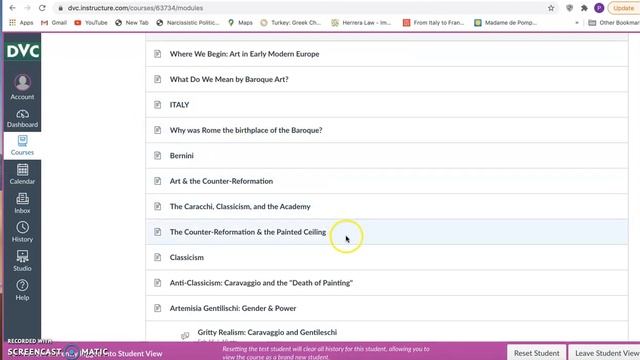Screen dimensions: 640x360
Task: Open Artemisia Gentilischi: Gender & Power
Action: [x=233, y=308]
